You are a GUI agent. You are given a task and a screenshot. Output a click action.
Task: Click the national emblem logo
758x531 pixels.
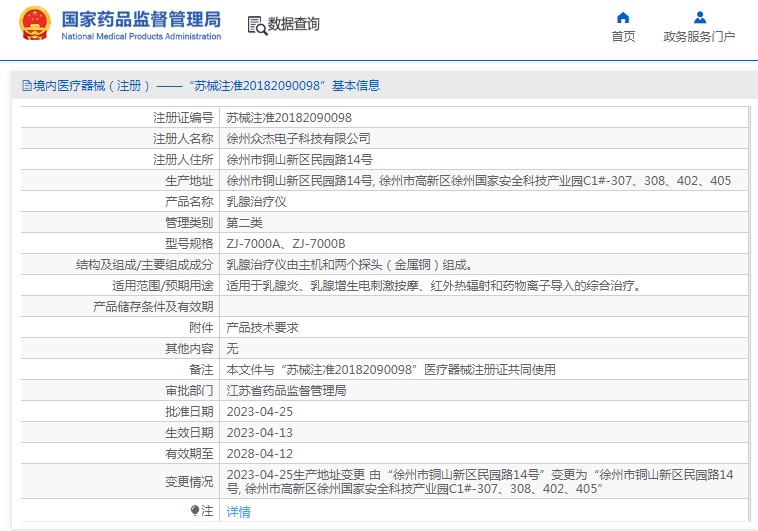point(34,24)
